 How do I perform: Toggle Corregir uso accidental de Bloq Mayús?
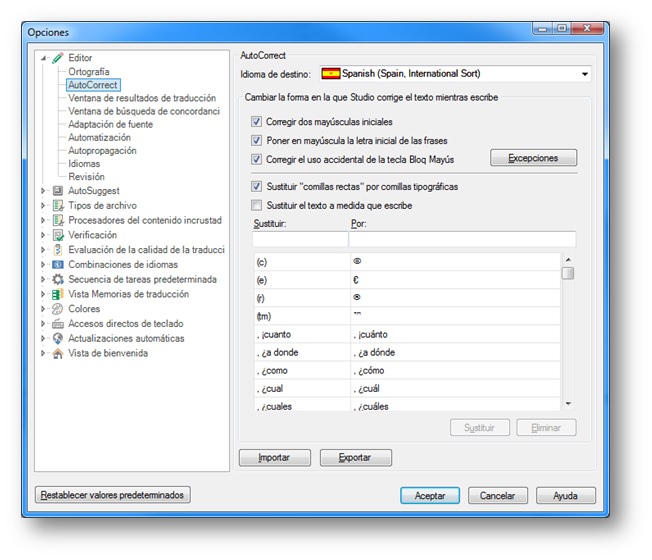point(257,159)
